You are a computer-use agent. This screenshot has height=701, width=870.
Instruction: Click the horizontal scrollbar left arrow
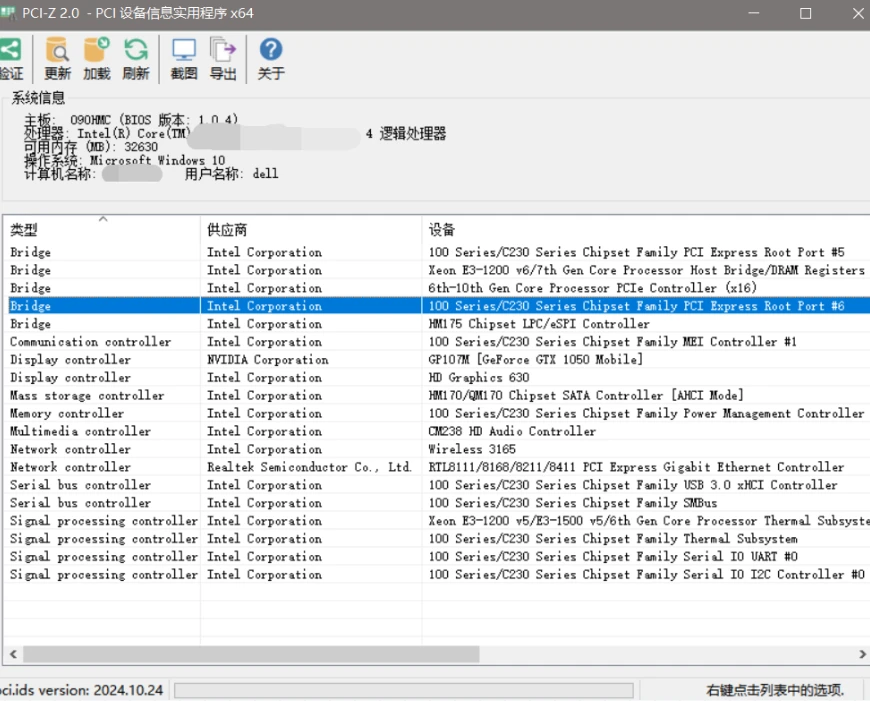click(12, 654)
